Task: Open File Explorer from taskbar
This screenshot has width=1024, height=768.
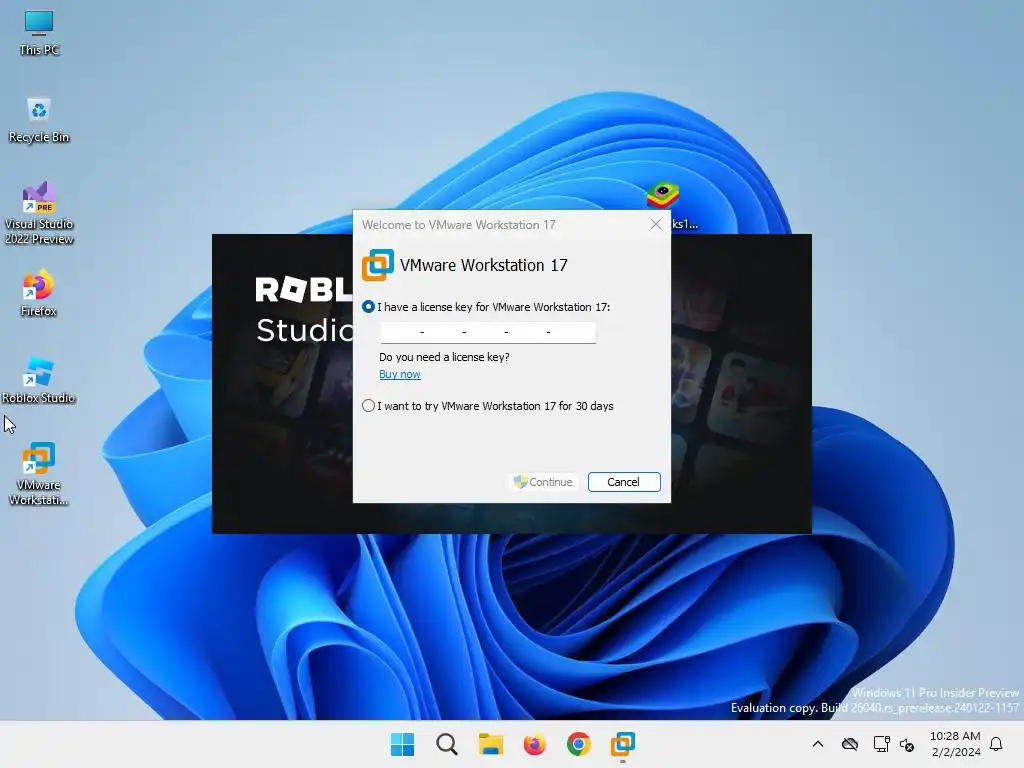Action: pyautogui.click(x=490, y=744)
